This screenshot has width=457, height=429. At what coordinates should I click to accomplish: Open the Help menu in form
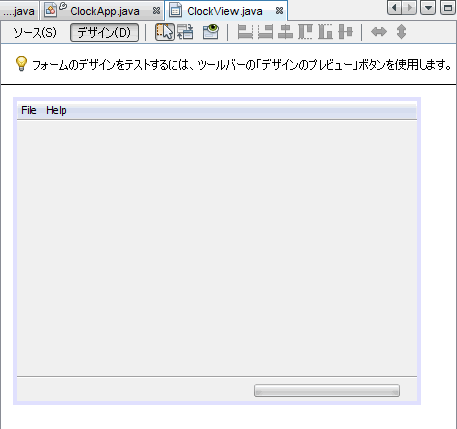click(x=56, y=110)
